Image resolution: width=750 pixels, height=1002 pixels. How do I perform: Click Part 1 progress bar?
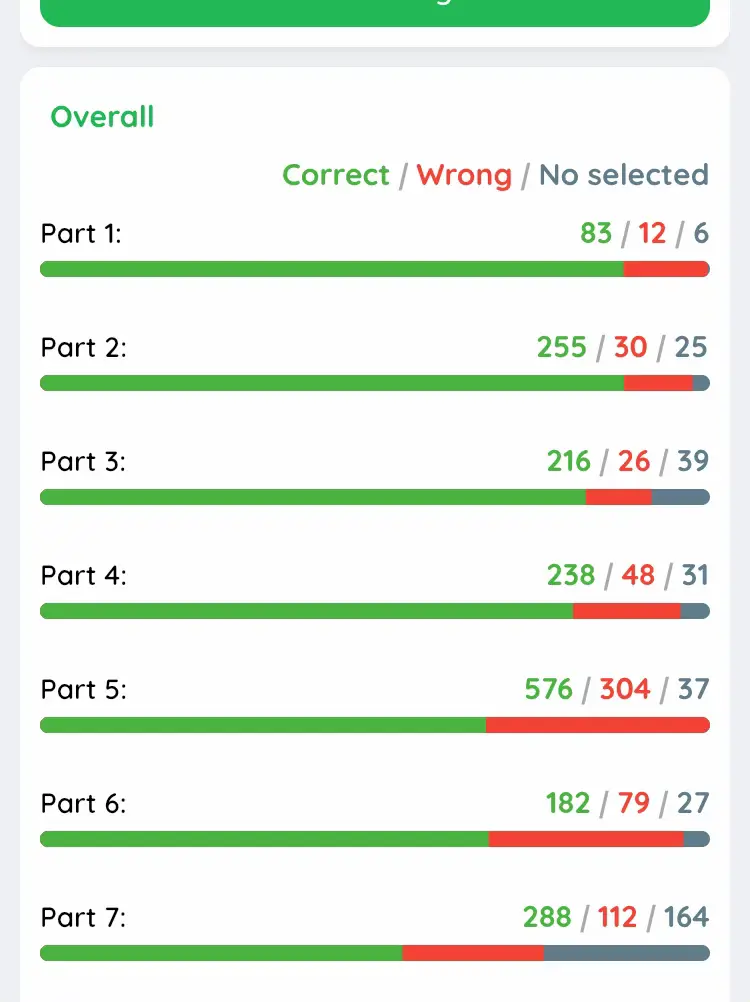[375, 268]
